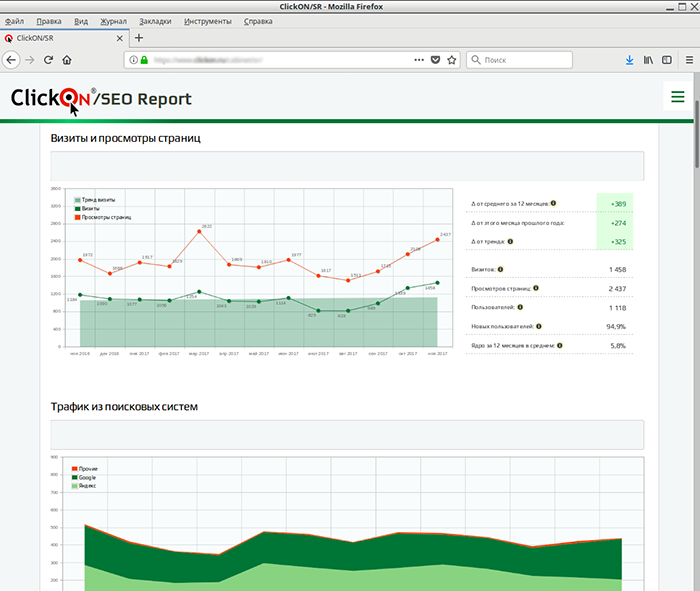Go to the Firefox home page
Screen dimensions: 700x591
coord(67,60)
